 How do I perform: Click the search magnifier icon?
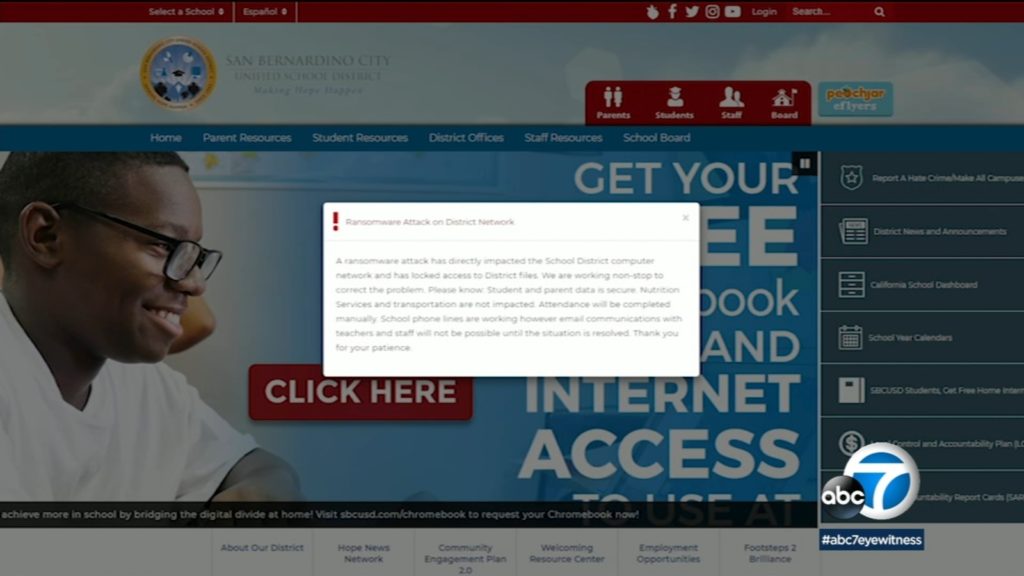[x=880, y=12]
